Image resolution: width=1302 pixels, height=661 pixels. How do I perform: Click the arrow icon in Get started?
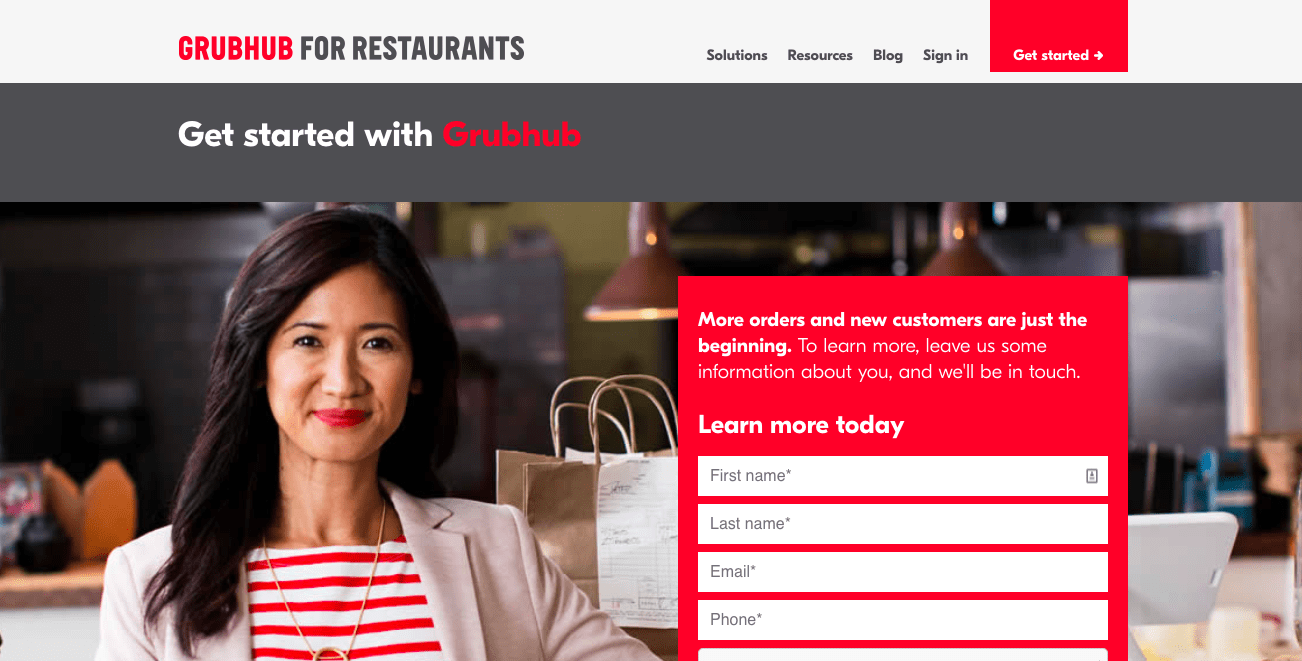(x=1099, y=56)
